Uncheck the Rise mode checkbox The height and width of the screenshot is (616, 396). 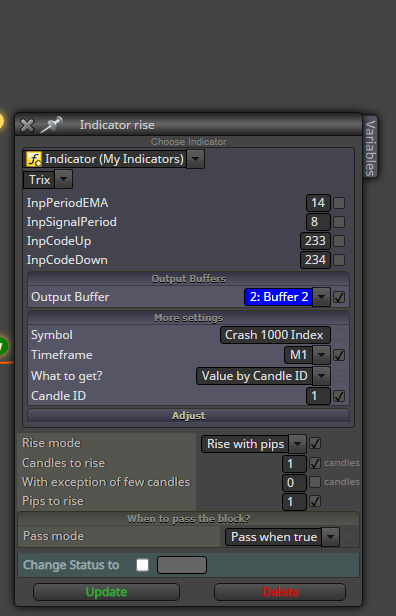(x=315, y=444)
